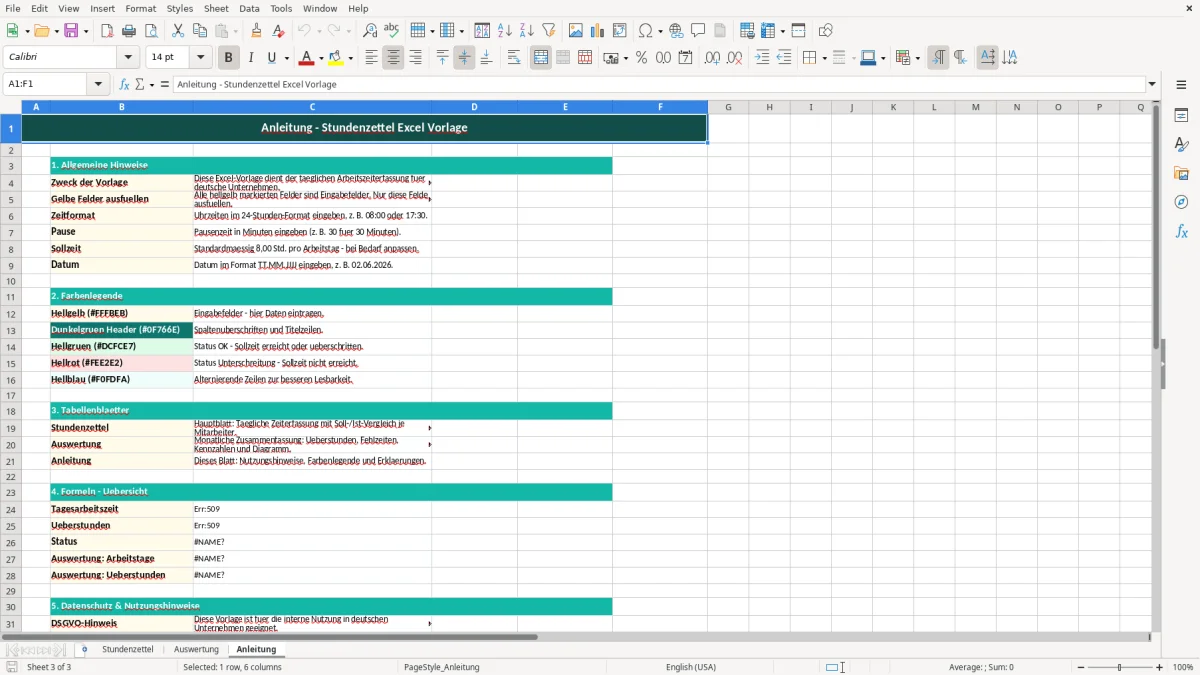Sort ascending A to Z
Viewport: 1200px width, 675px height.
(505, 31)
